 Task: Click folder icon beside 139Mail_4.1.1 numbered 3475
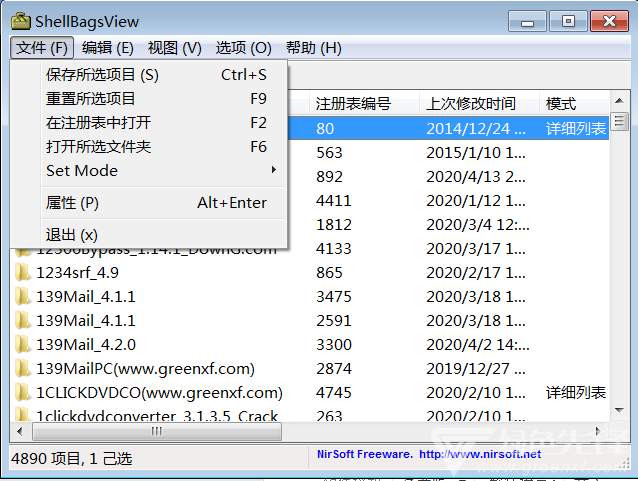coord(22,297)
